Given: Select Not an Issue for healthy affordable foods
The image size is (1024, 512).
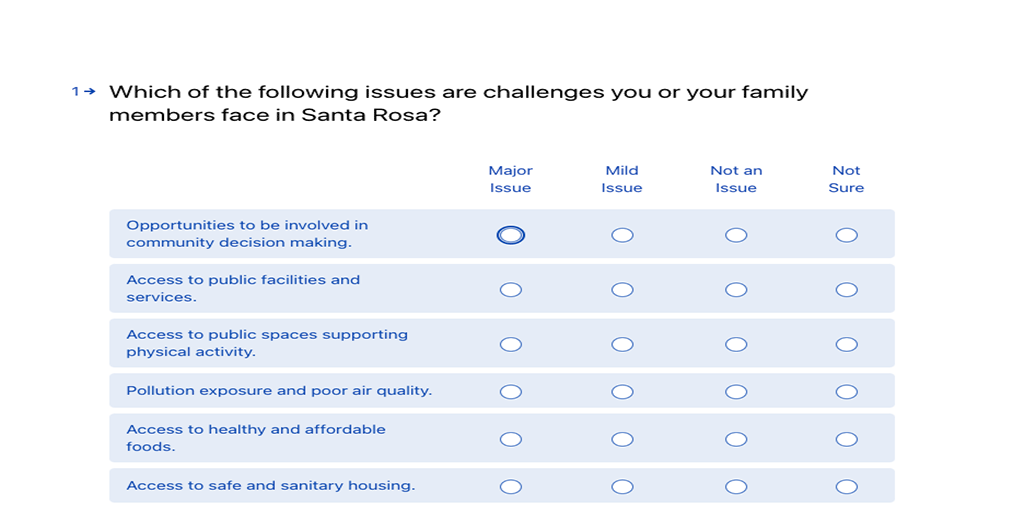Looking at the screenshot, I should pyautogui.click(x=736, y=439).
